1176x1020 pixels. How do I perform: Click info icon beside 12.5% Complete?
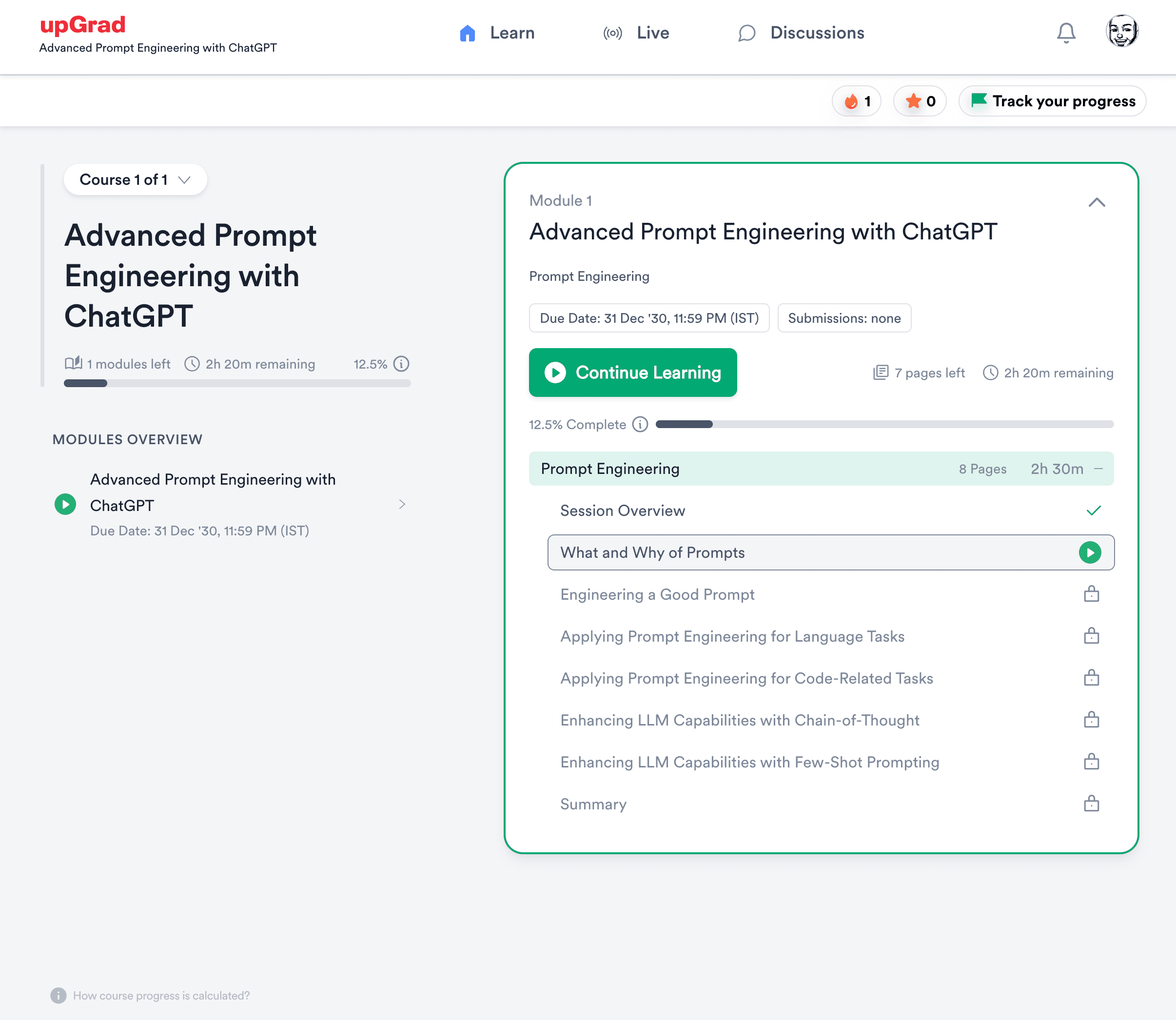click(x=640, y=424)
